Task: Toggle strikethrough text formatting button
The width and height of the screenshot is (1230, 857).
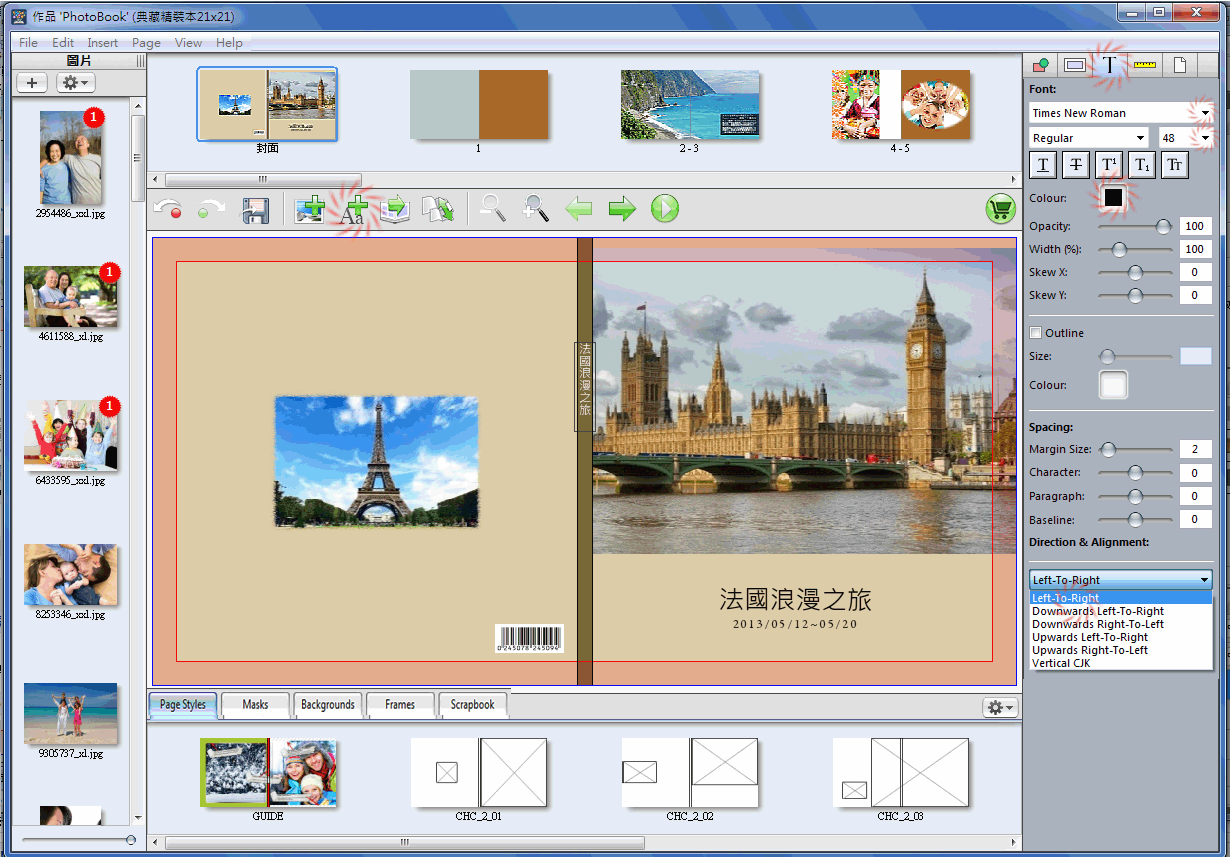Action: coord(1076,165)
